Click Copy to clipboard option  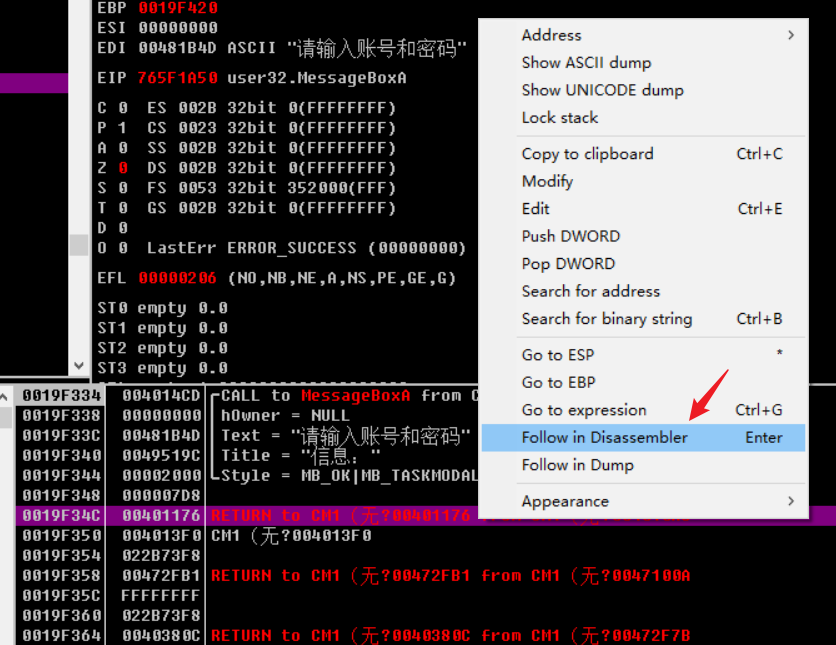point(587,154)
